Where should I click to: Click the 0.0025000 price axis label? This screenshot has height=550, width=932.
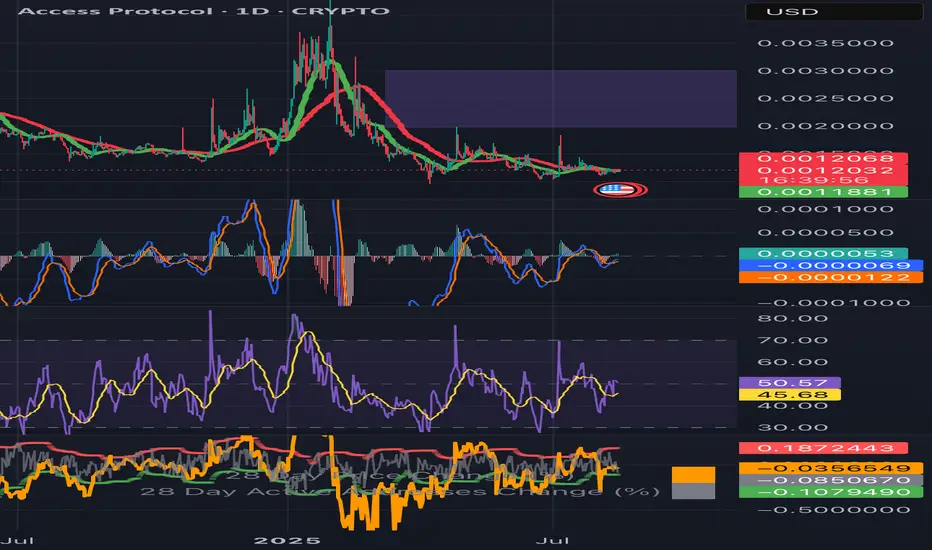coord(826,98)
